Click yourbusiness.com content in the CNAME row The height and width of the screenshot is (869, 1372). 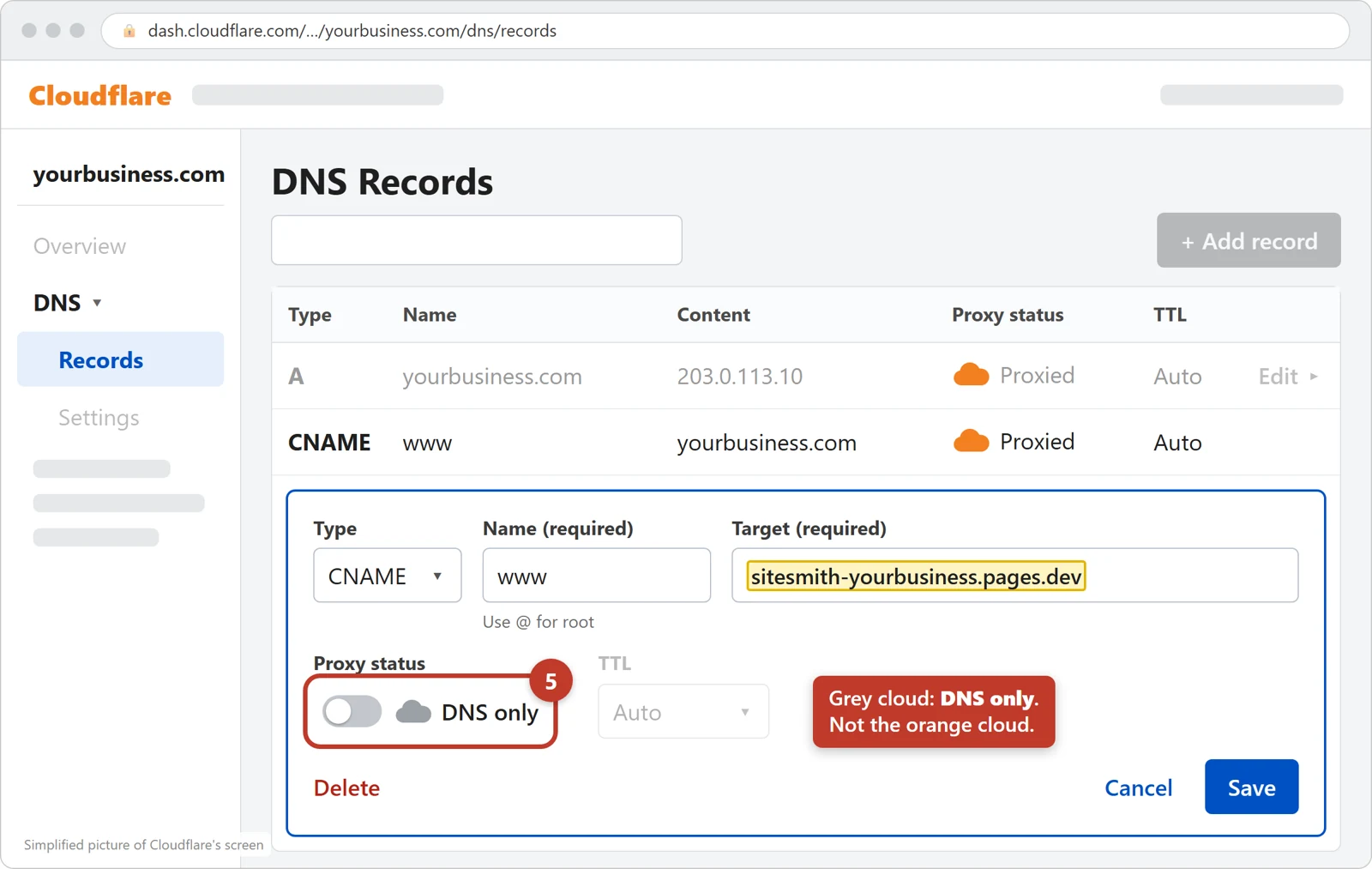point(767,443)
